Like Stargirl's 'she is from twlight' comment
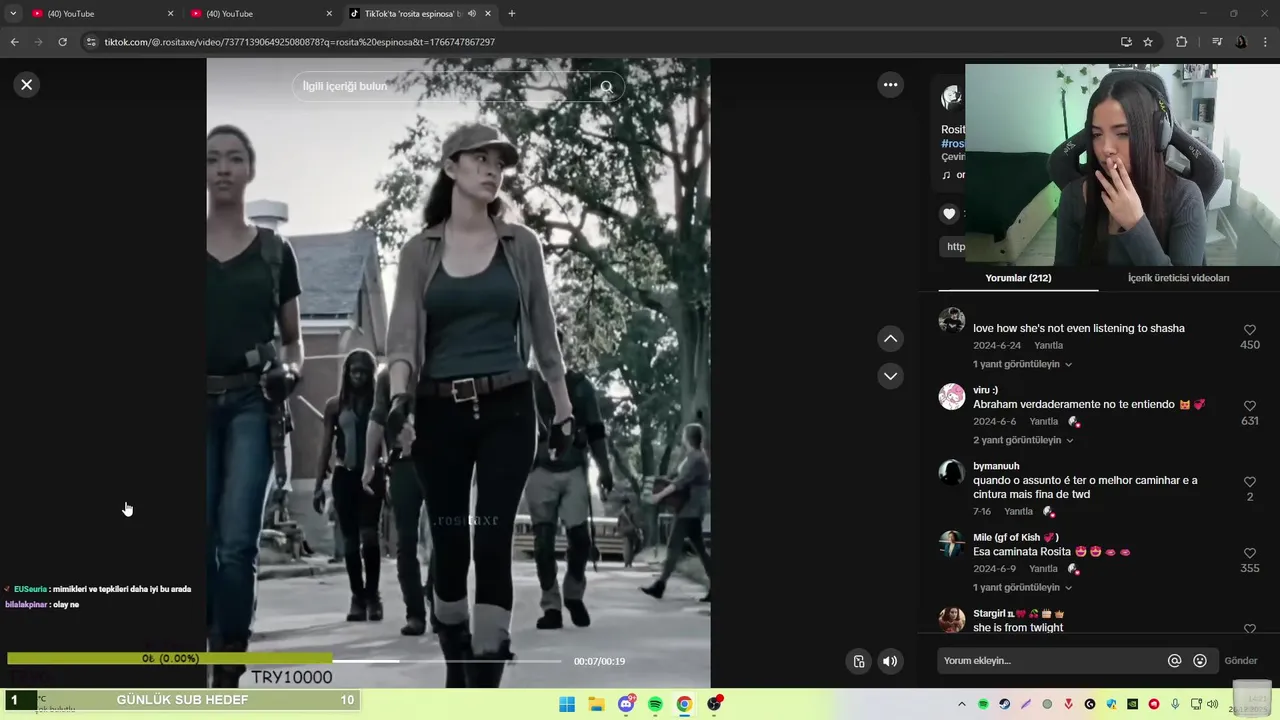Screen dimensions: 1280x720 [x=1250, y=628]
